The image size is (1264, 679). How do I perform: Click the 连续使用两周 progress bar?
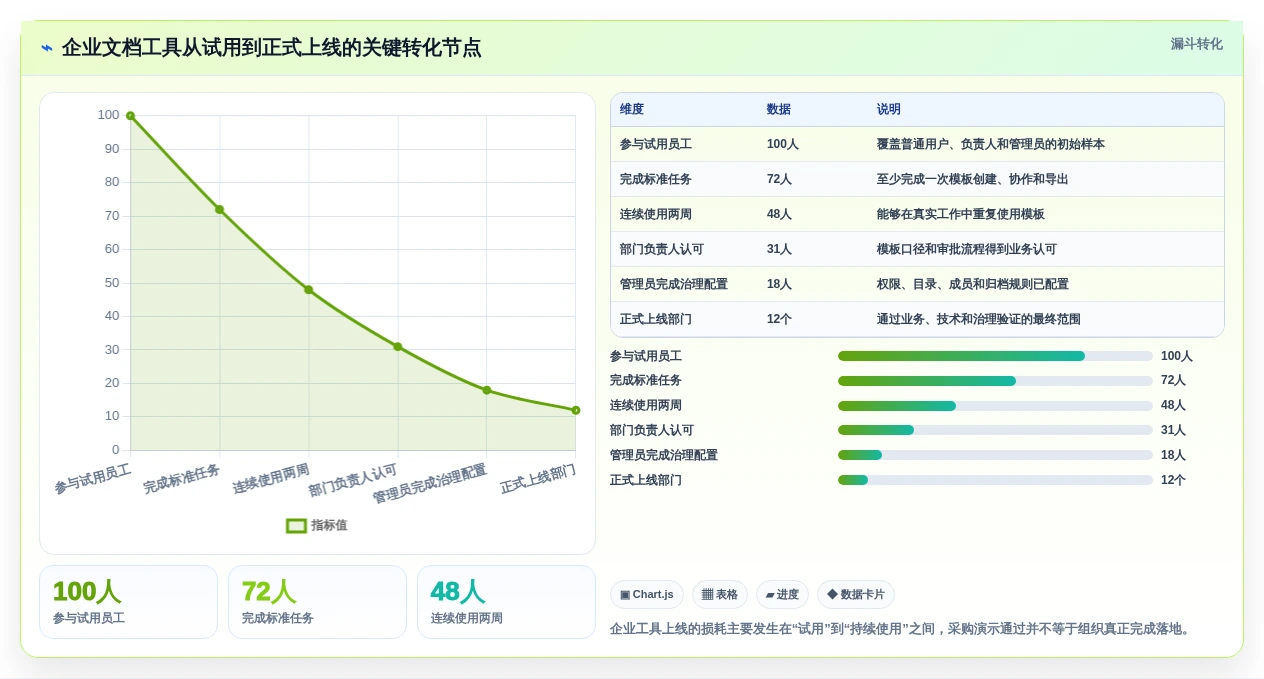click(995, 406)
